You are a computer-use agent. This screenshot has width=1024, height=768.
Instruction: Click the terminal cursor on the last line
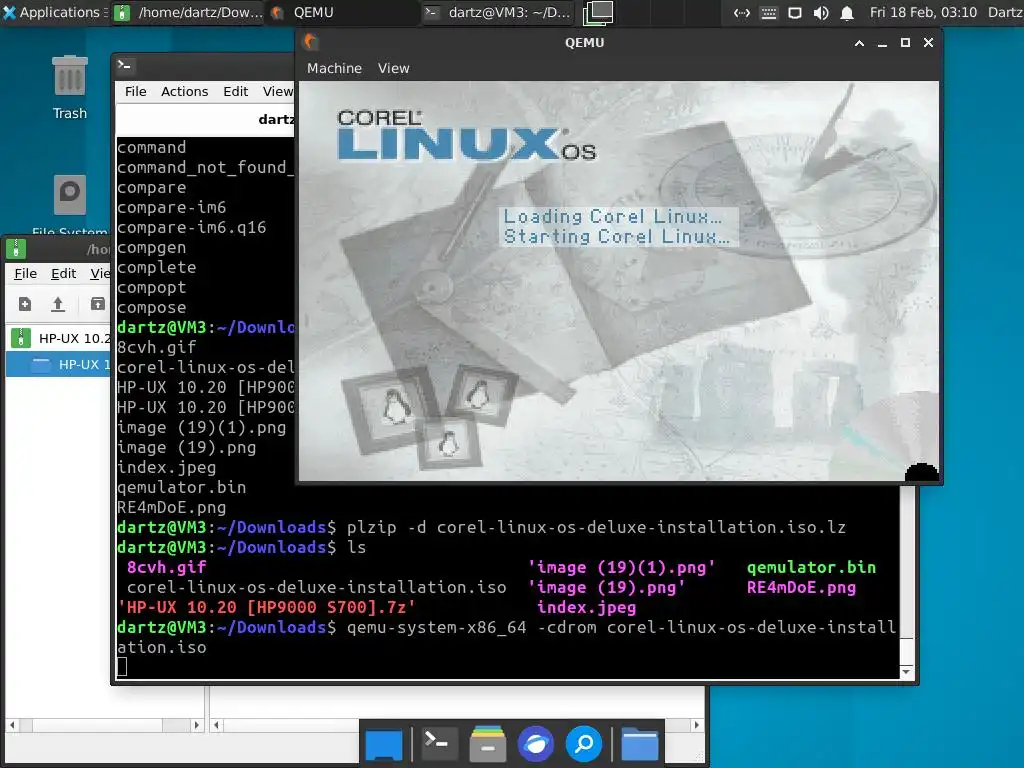tap(122, 667)
